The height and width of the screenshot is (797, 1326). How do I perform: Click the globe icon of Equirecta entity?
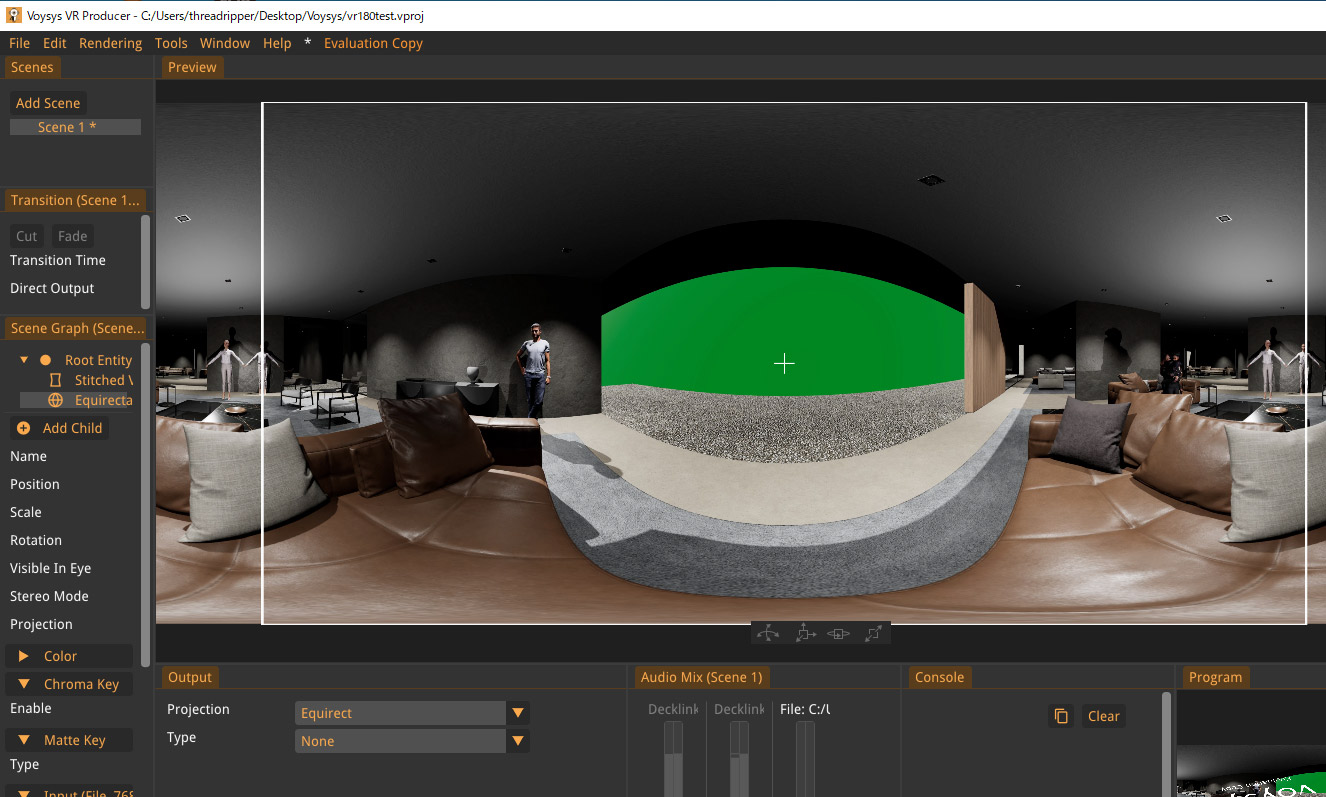55,400
